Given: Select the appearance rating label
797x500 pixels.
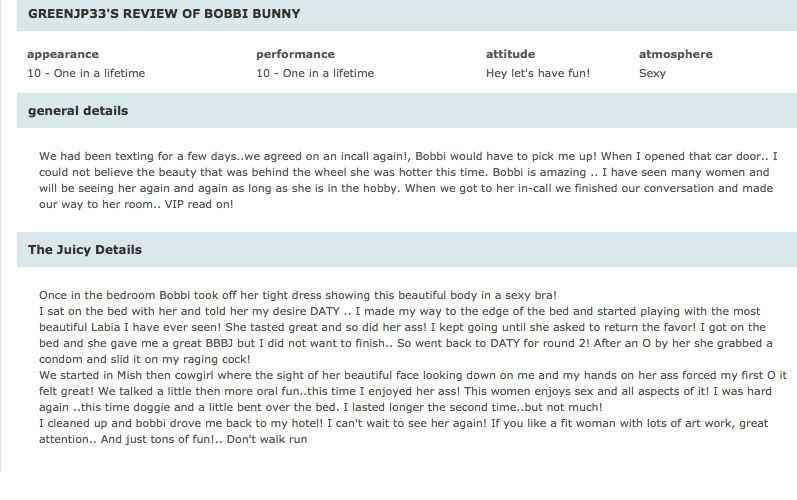Looking at the screenshot, I should (63, 54).
